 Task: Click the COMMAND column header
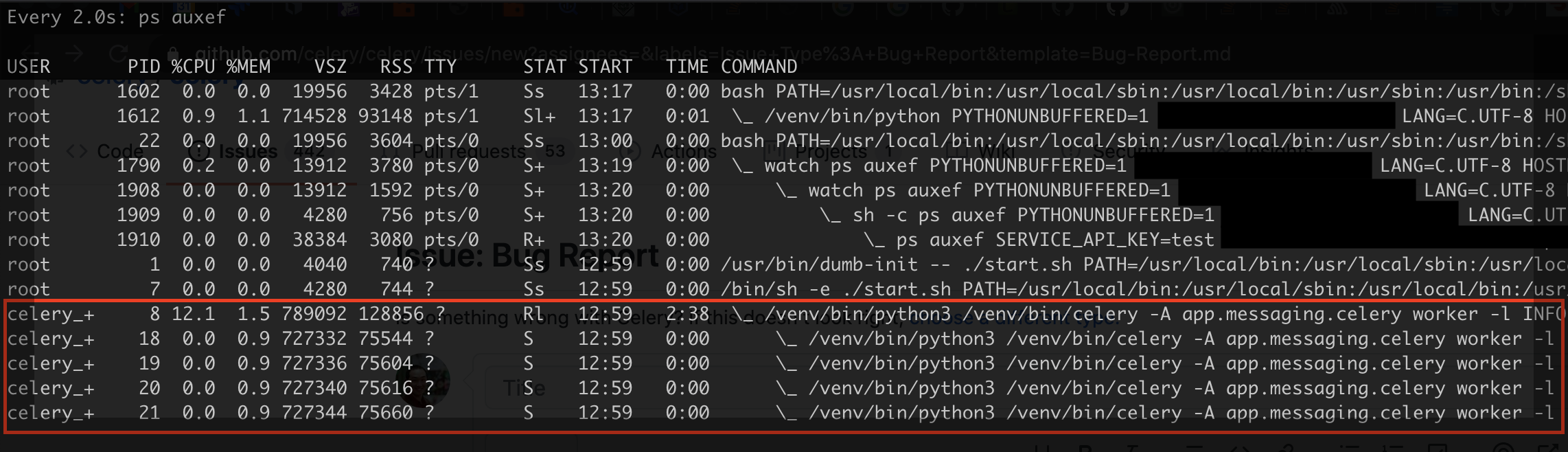click(759, 67)
